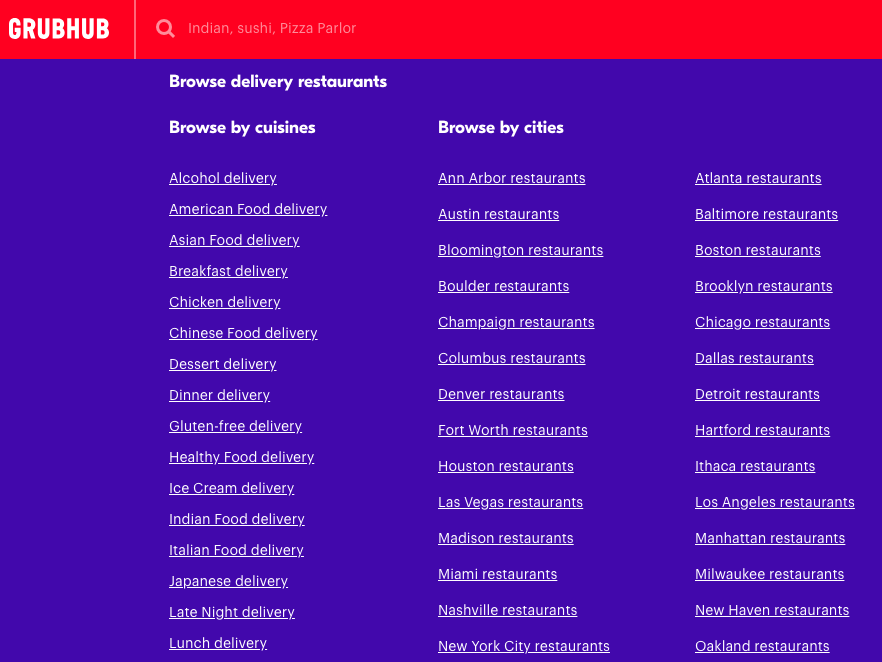Open Alcohol delivery link
882x662 pixels.
(223, 178)
